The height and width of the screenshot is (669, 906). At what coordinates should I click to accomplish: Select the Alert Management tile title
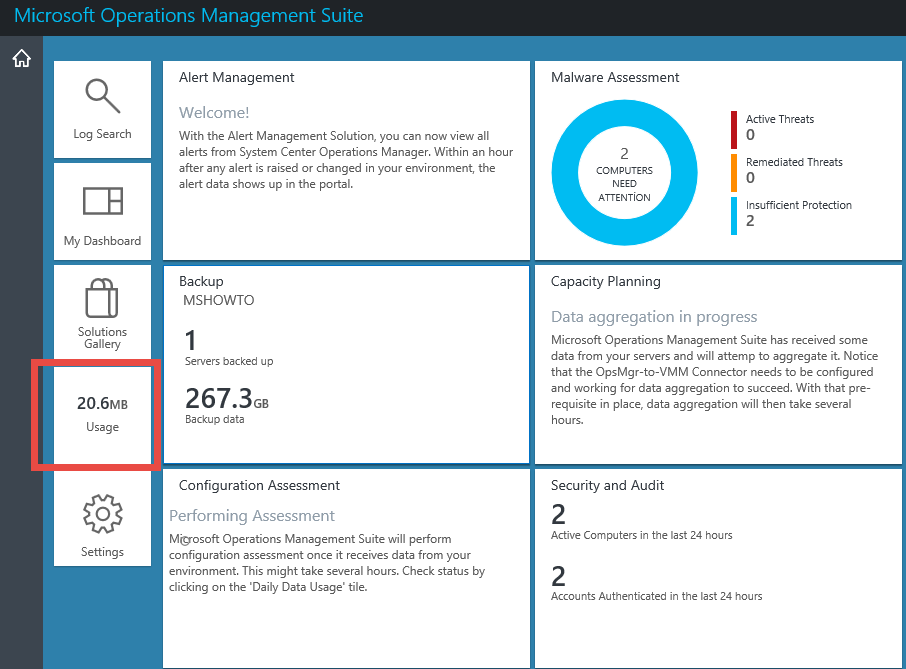tap(236, 77)
